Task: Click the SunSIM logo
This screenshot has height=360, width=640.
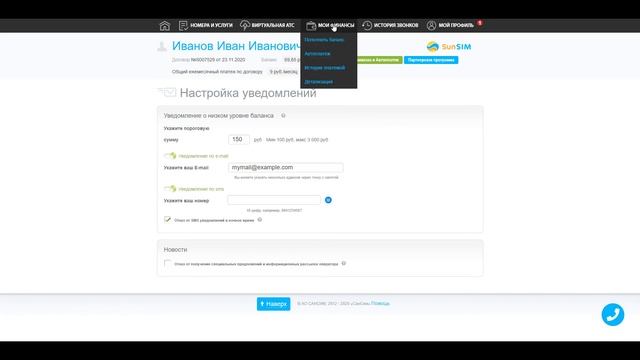Action: pos(449,47)
